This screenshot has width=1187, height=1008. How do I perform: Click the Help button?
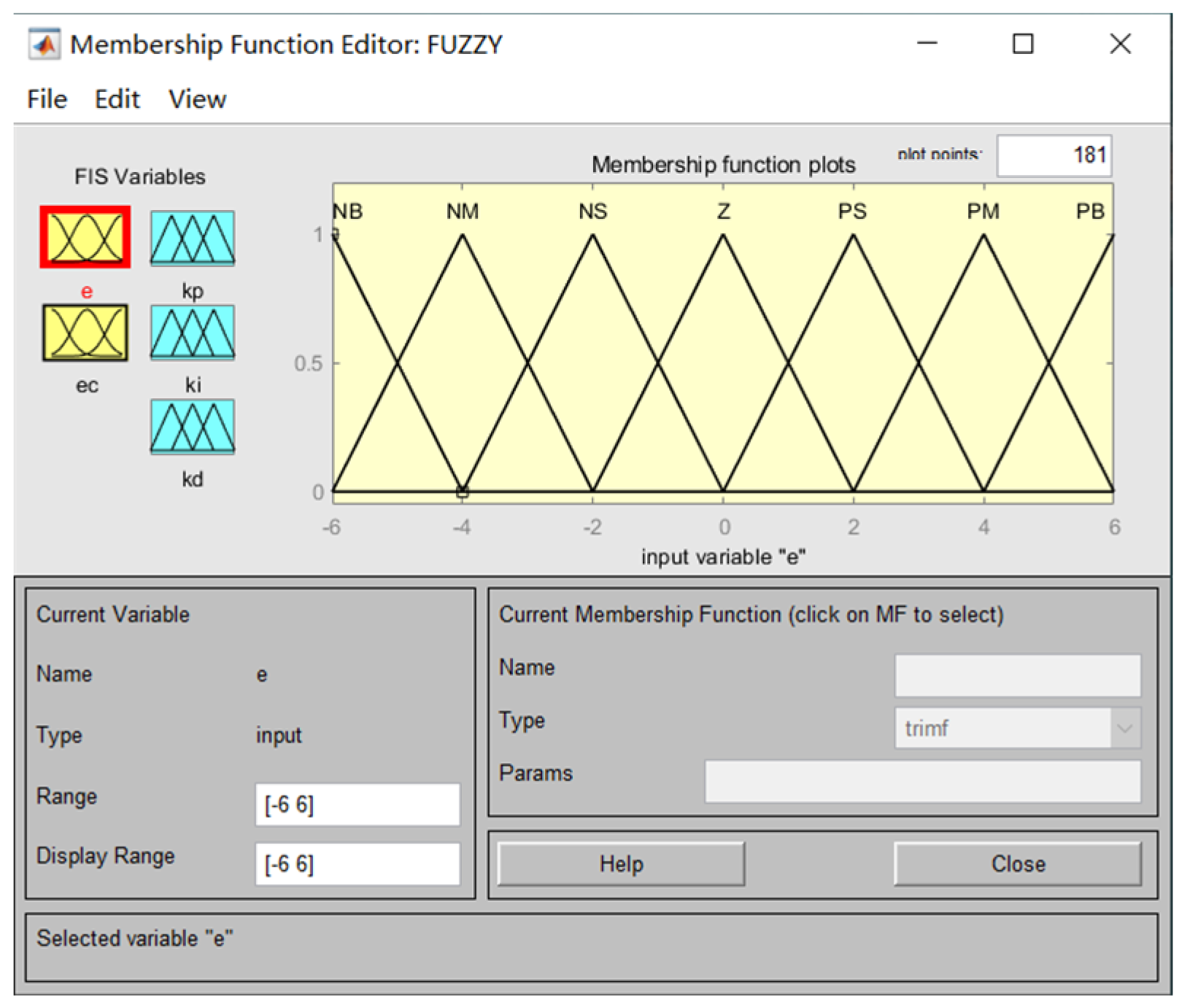tap(621, 864)
